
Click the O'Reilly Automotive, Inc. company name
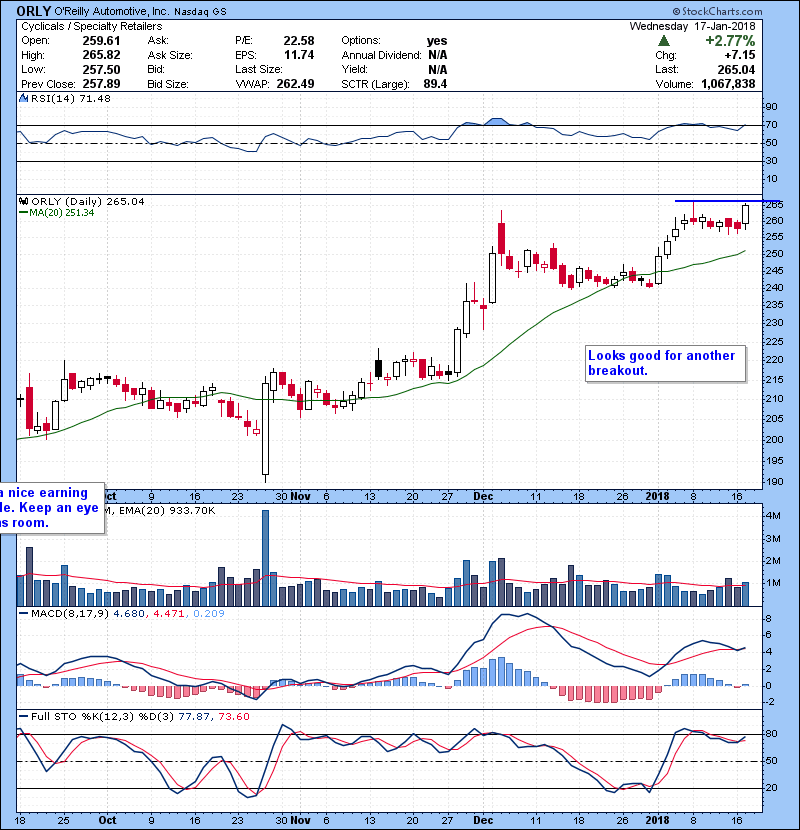[x=112, y=11]
